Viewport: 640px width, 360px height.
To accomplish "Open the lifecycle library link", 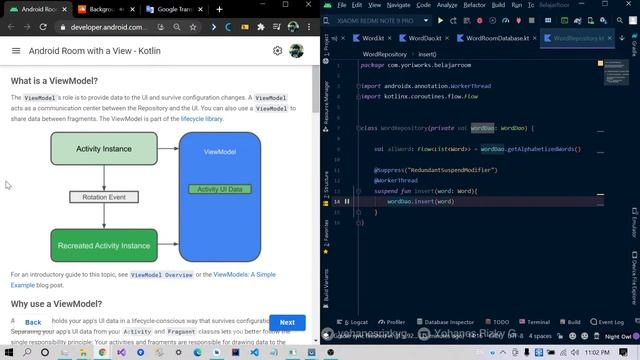I will click(202, 119).
